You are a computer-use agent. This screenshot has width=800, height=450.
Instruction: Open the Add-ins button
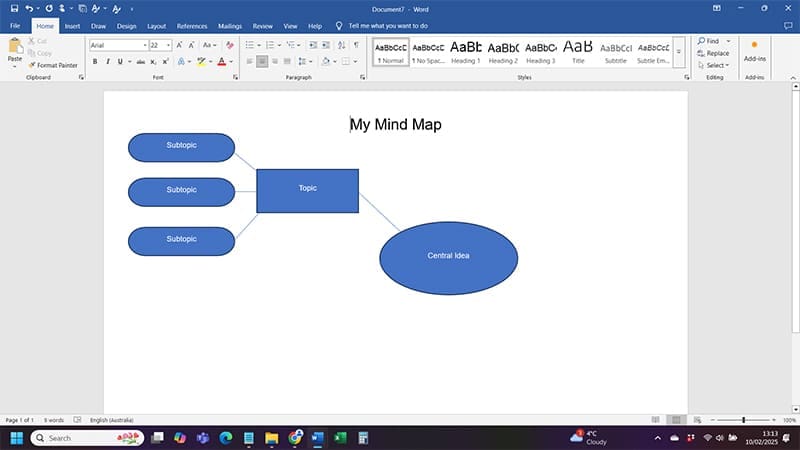[x=754, y=50]
